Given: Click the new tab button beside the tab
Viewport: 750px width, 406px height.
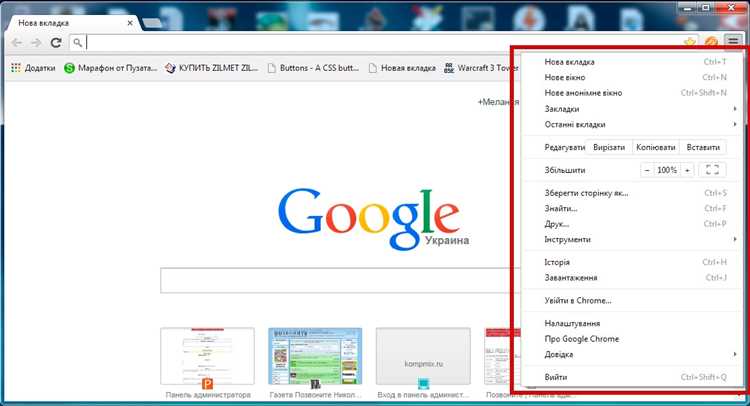Looking at the screenshot, I should (152, 22).
